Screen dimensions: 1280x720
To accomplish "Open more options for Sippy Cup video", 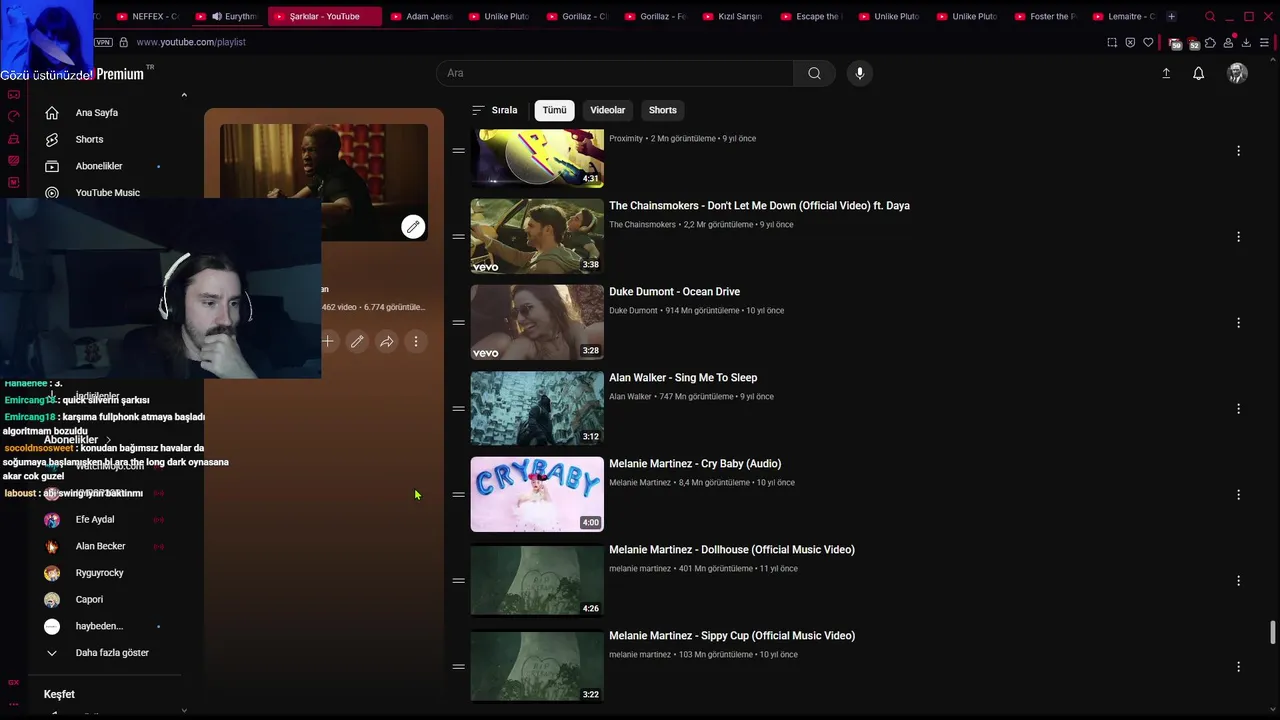I will point(1238,667).
